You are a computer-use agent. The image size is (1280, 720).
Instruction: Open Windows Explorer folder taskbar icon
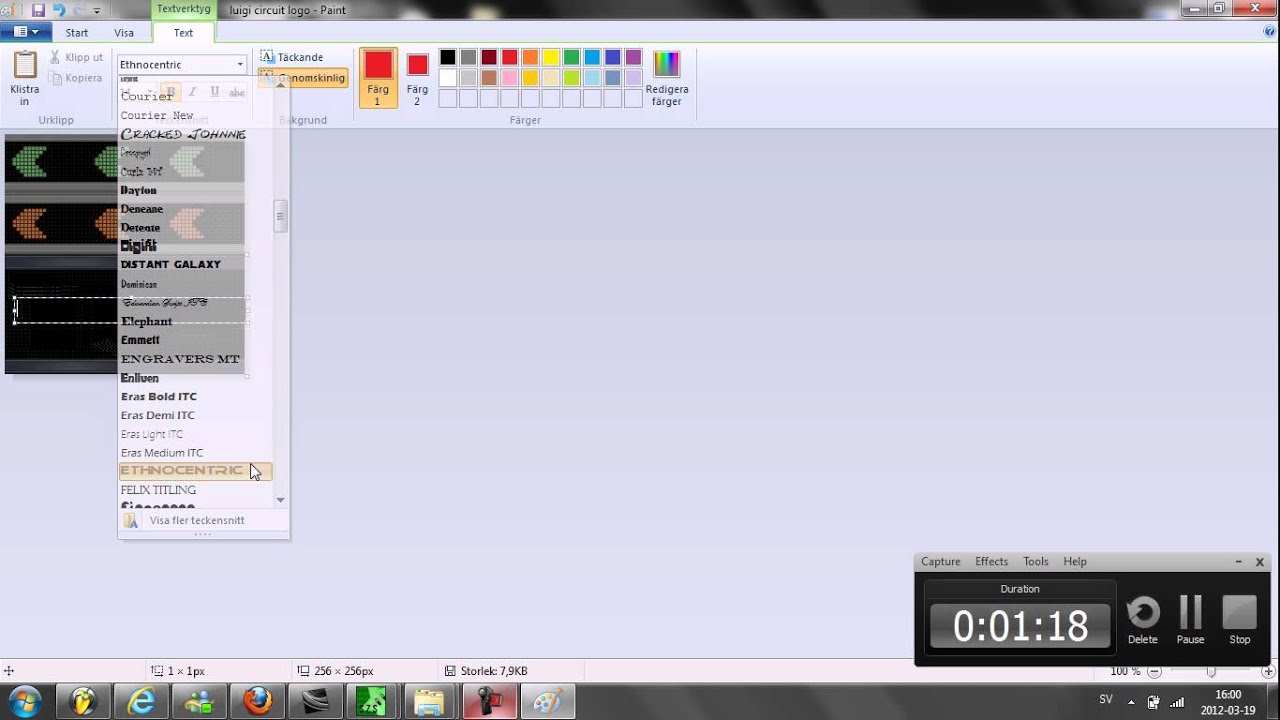[x=431, y=702]
